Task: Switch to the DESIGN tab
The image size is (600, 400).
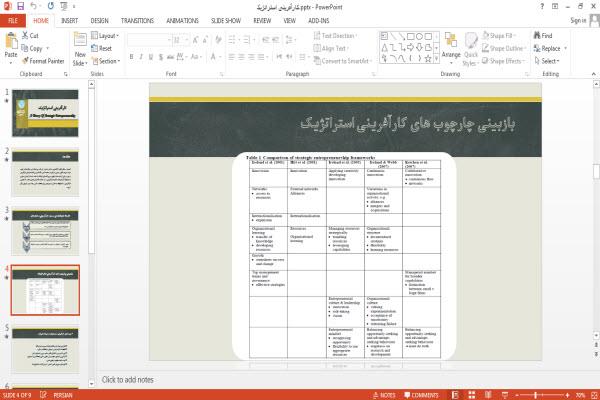Action: coord(99,21)
